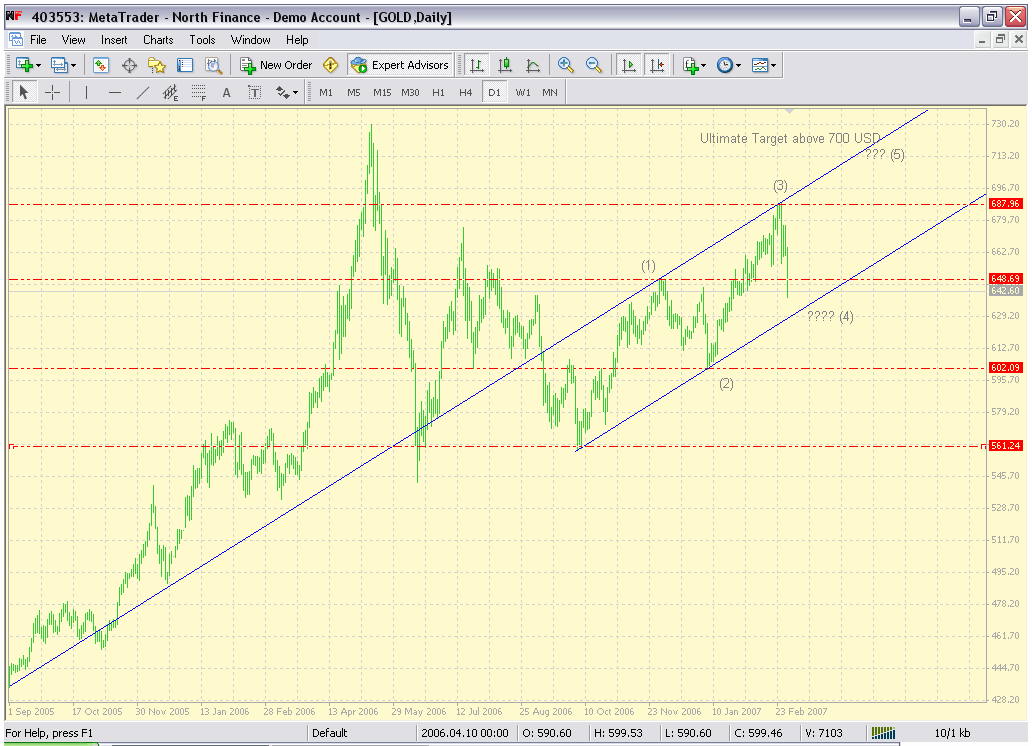The image size is (1032, 746).
Task: Open the Strategy Tester icon
Action: coord(213,65)
